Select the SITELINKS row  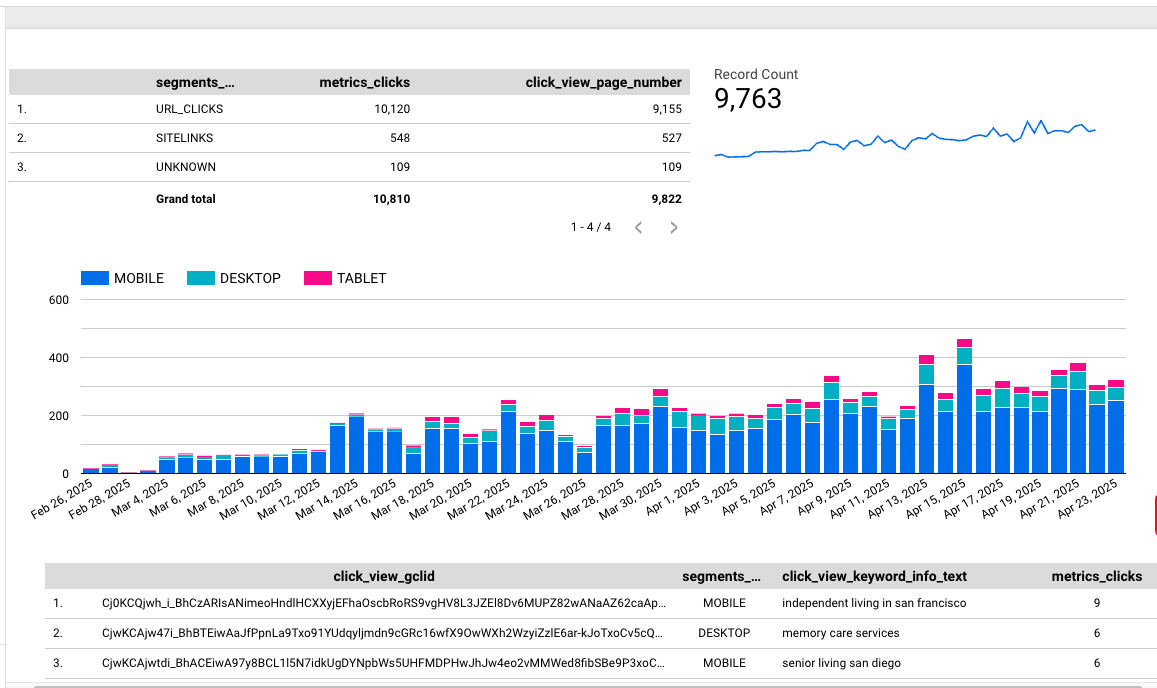point(184,138)
